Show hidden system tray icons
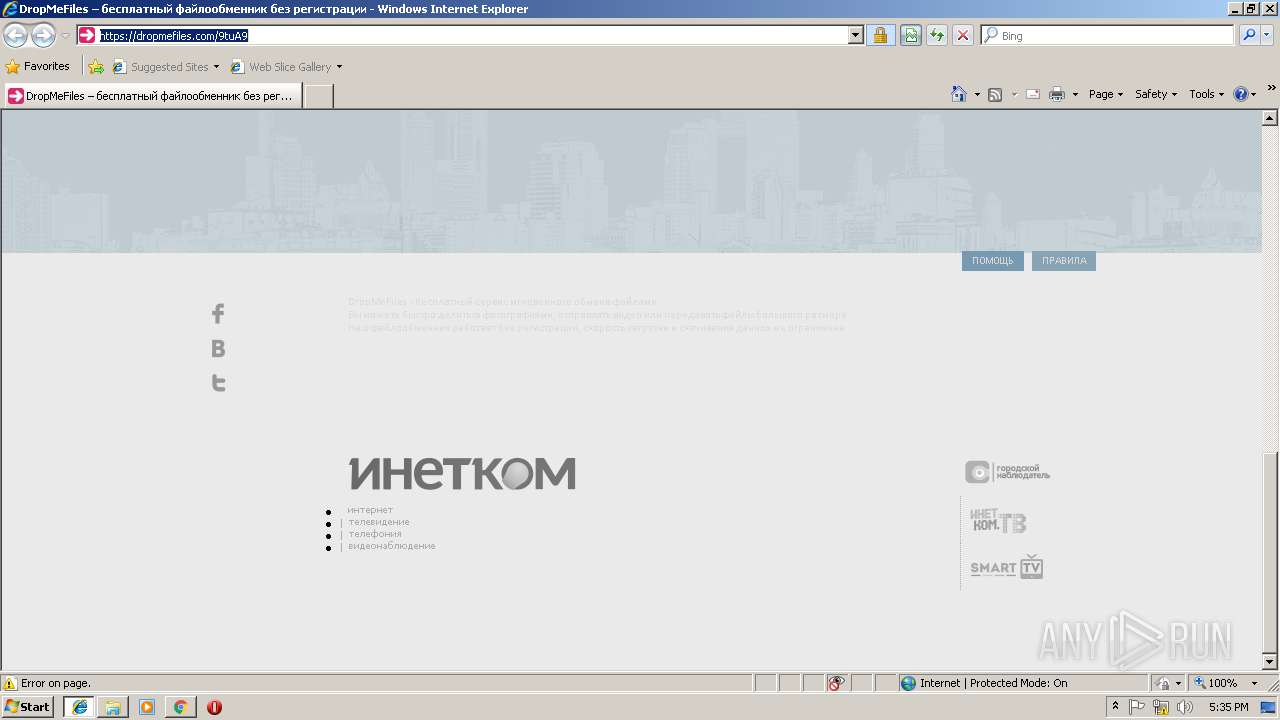1280x720 pixels. (1116, 707)
